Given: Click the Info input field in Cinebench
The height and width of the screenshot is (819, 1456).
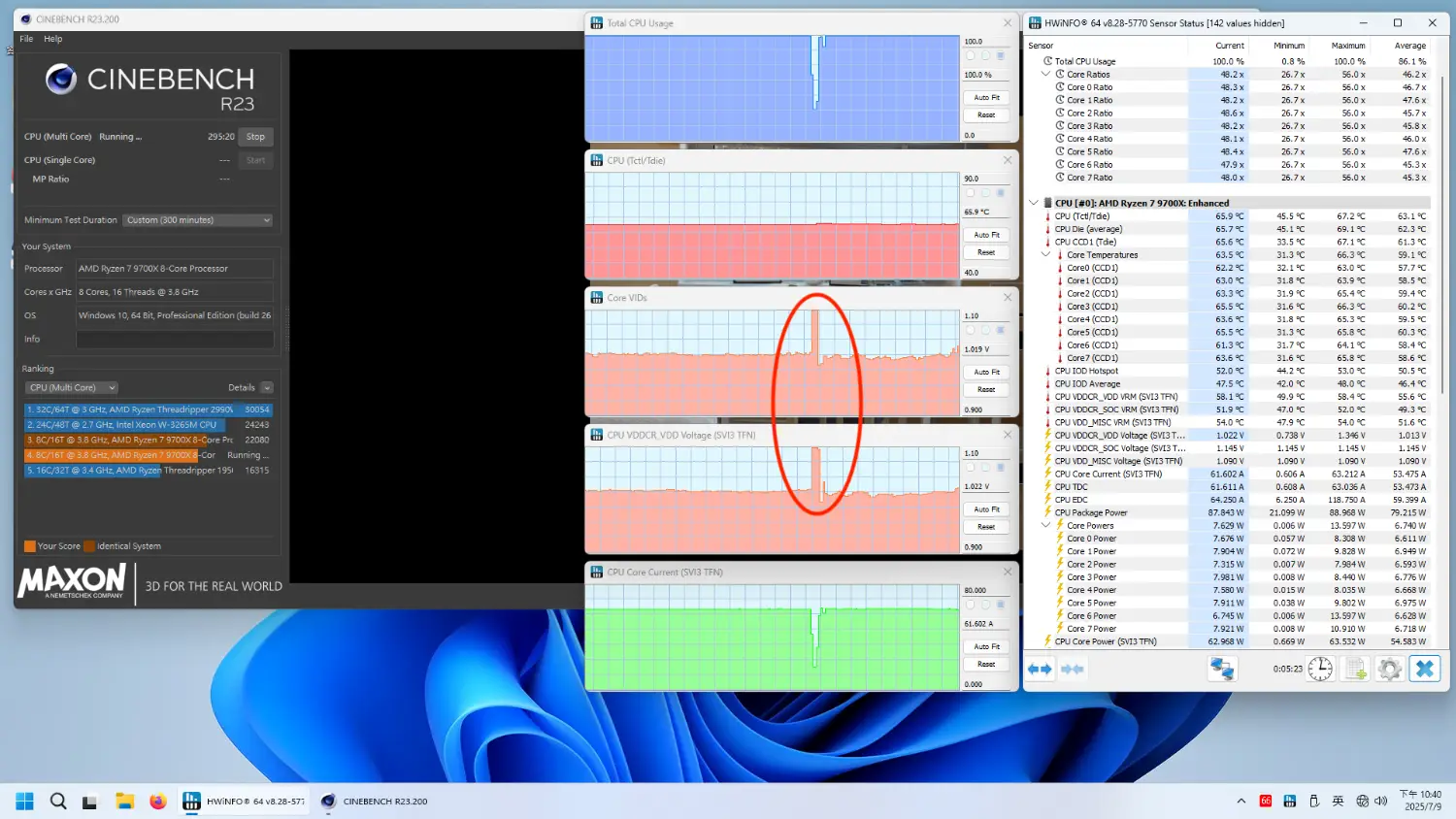Looking at the screenshot, I should click(175, 339).
